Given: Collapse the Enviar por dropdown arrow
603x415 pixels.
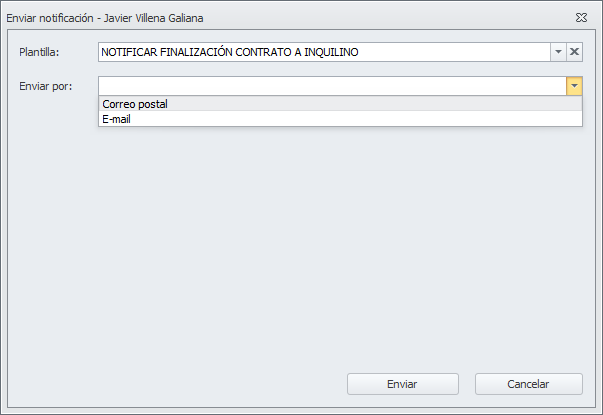Looking at the screenshot, I should pyautogui.click(x=574, y=86).
